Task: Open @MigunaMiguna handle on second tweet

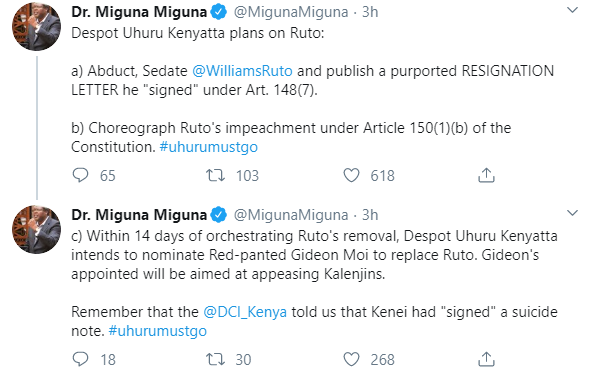Action: [291, 215]
